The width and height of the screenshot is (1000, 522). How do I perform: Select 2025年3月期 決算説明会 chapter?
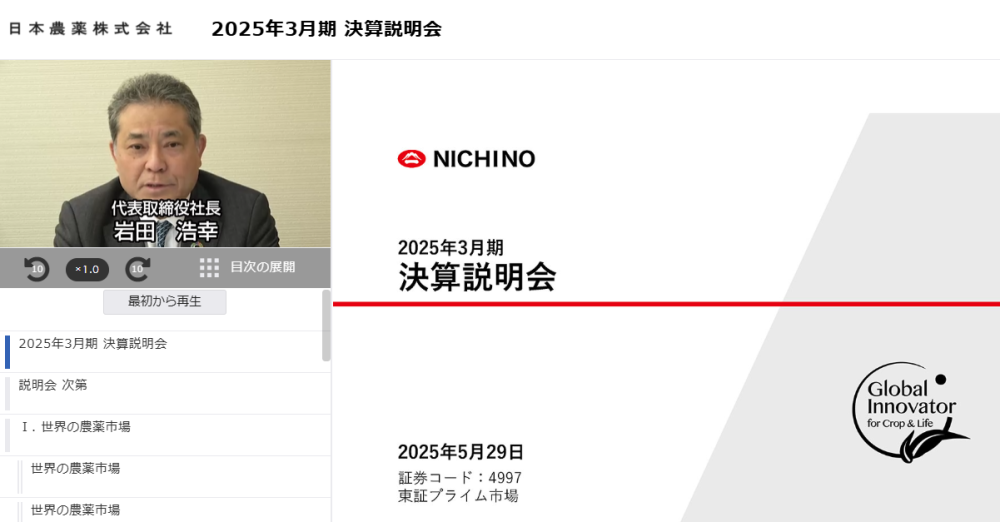click(x=166, y=352)
